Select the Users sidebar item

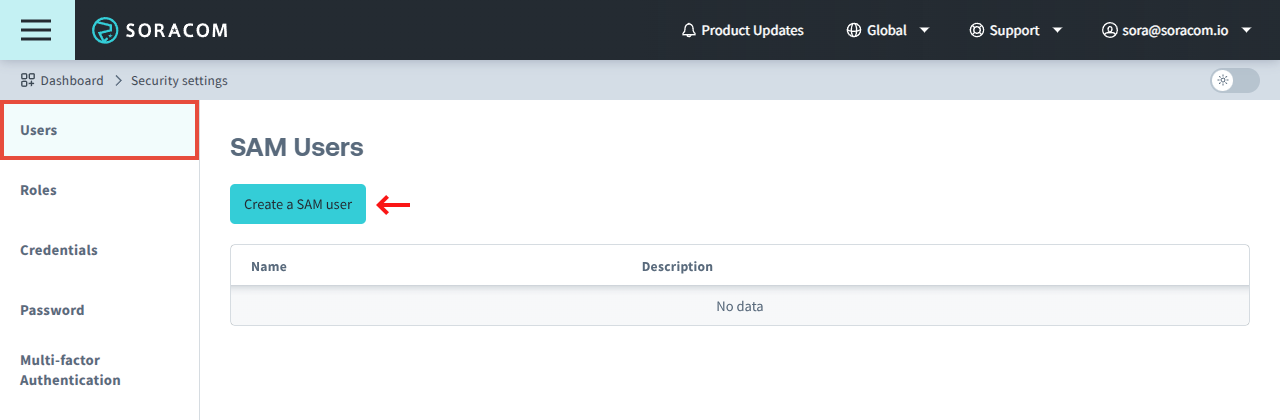pos(99,130)
